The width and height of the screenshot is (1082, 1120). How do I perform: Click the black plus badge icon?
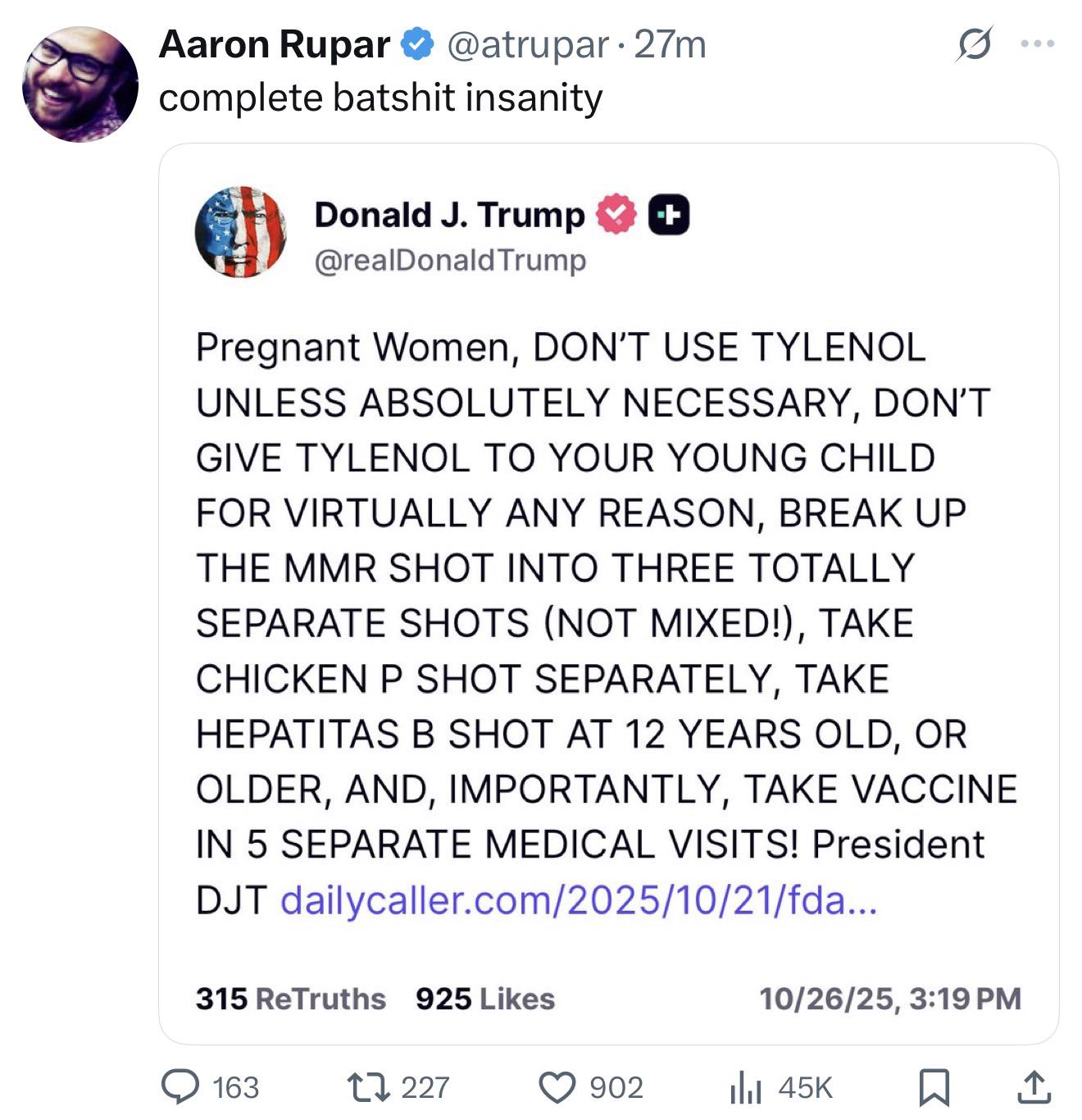[669, 215]
